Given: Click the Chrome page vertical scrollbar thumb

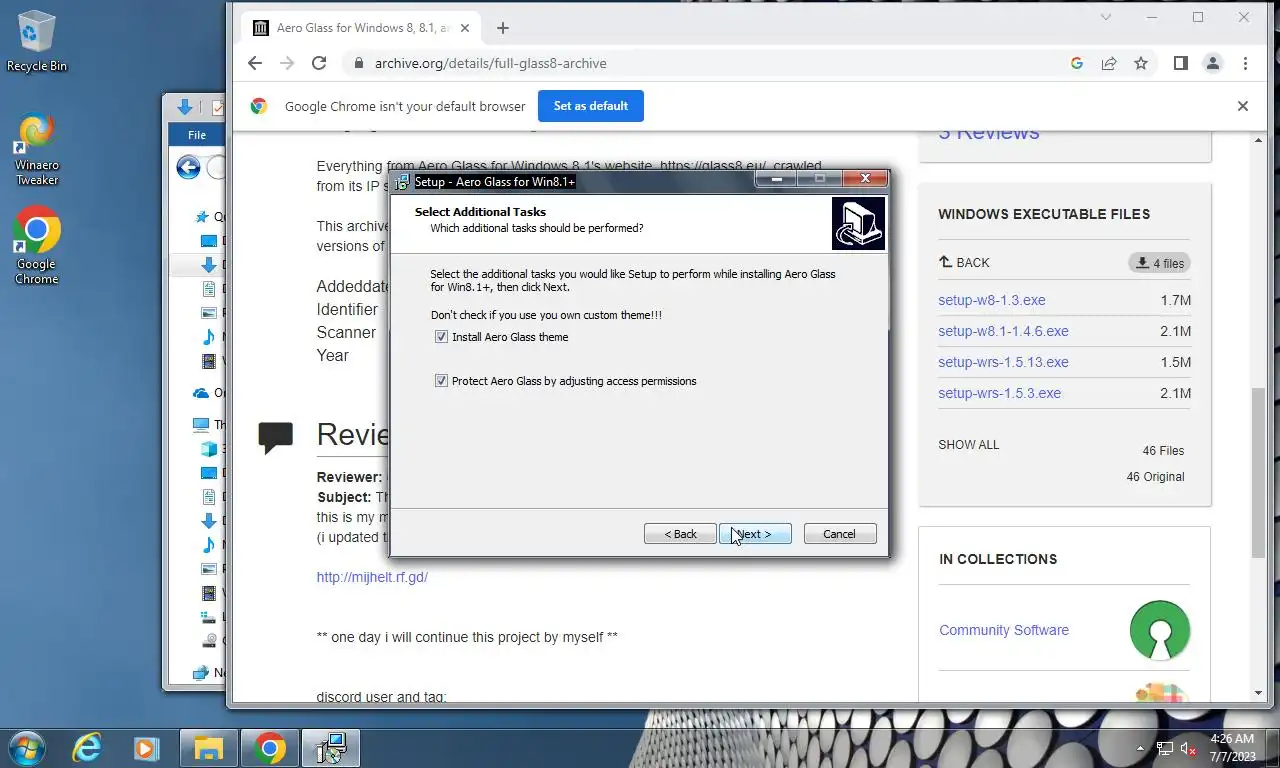Looking at the screenshot, I should [1259, 472].
